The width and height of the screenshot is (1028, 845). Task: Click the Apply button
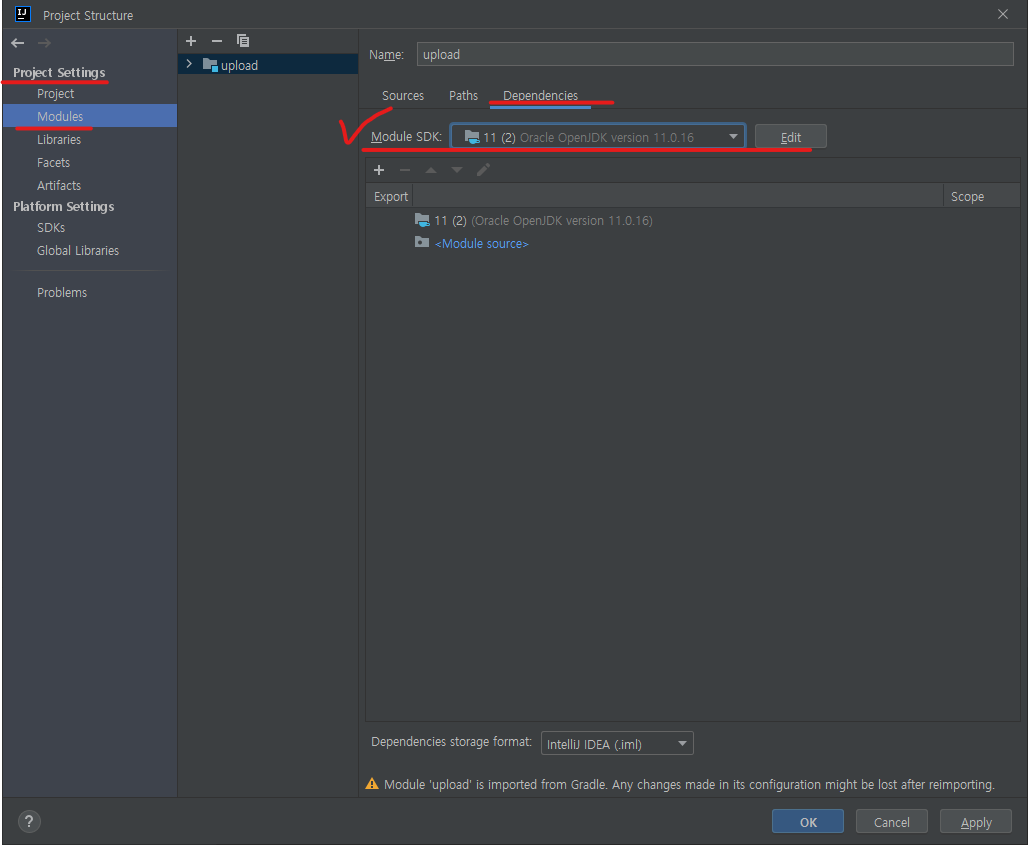976,821
